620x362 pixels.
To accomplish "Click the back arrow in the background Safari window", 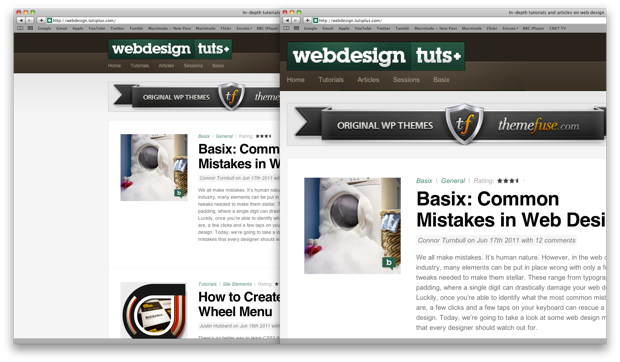I will click(x=21, y=21).
